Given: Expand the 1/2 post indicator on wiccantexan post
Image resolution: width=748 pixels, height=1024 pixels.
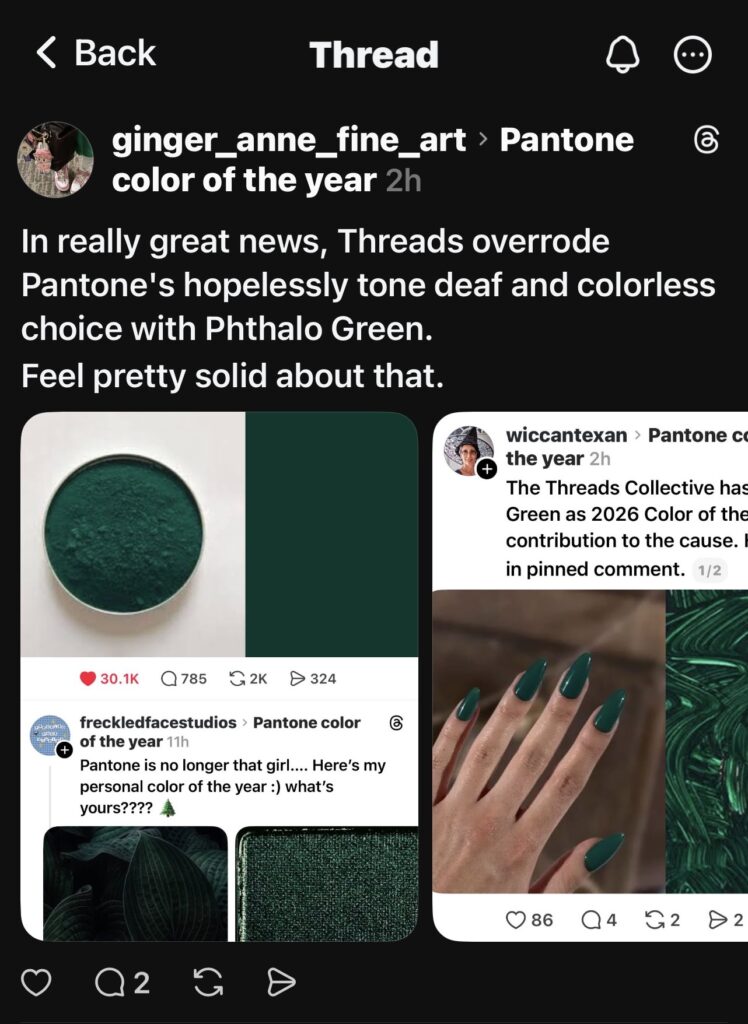Looking at the screenshot, I should pyautogui.click(x=709, y=570).
